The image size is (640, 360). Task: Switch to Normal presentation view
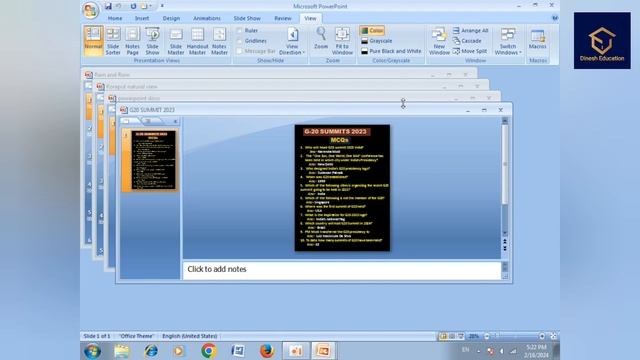[93, 40]
